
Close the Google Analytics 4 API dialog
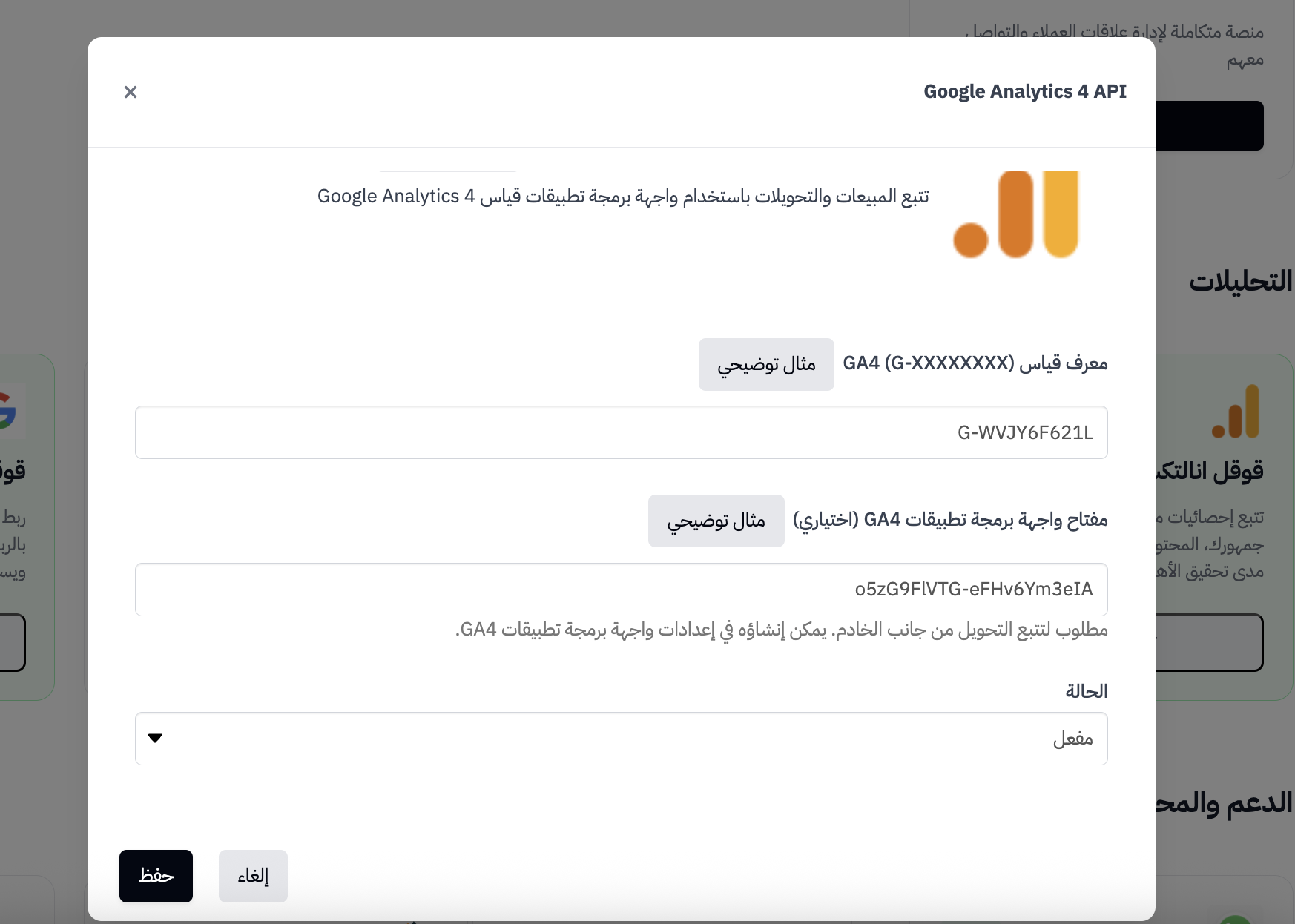click(x=131, y=92)
